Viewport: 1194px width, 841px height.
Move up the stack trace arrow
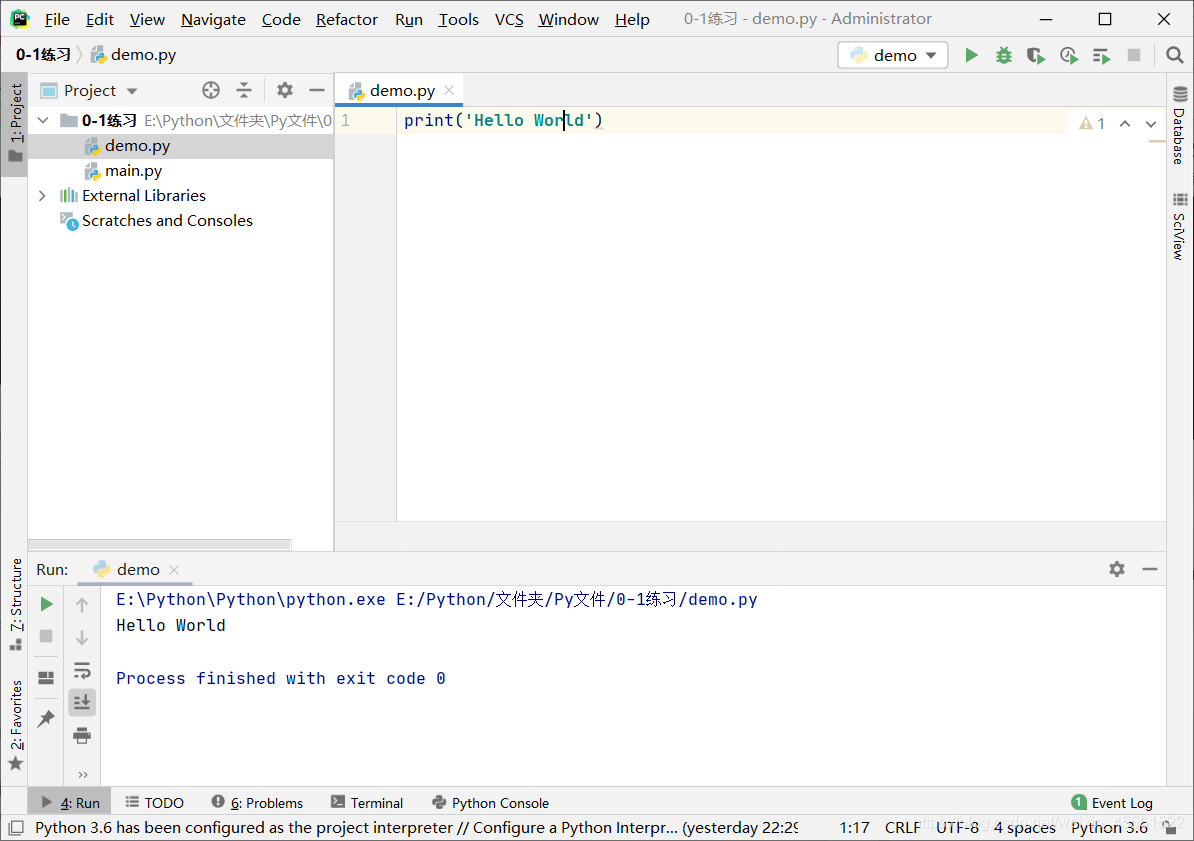click(x=82, y=605)
